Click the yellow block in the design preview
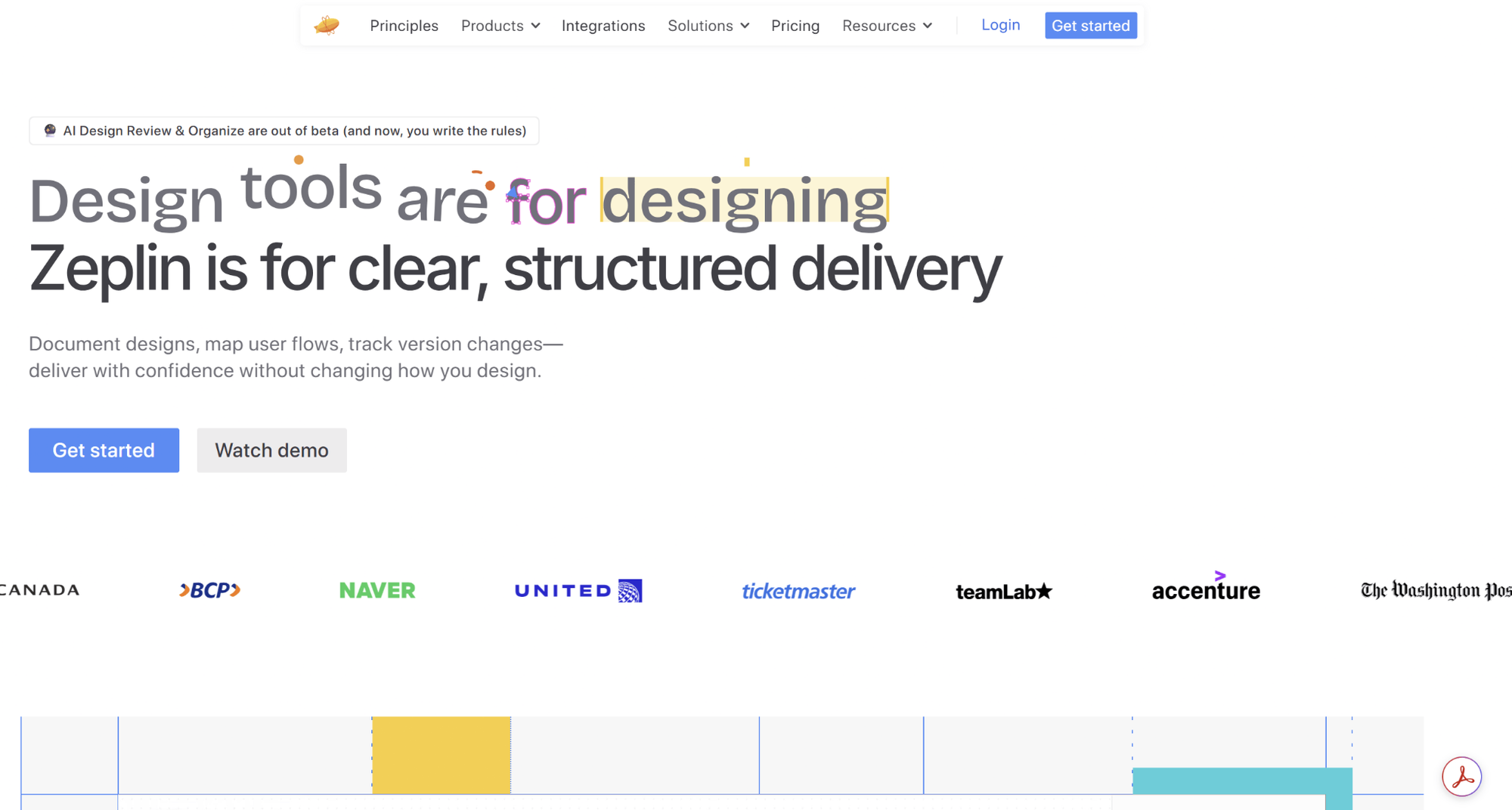This screenshot has width=1512, height=810. pyautogui.click(x=442, y=755)
